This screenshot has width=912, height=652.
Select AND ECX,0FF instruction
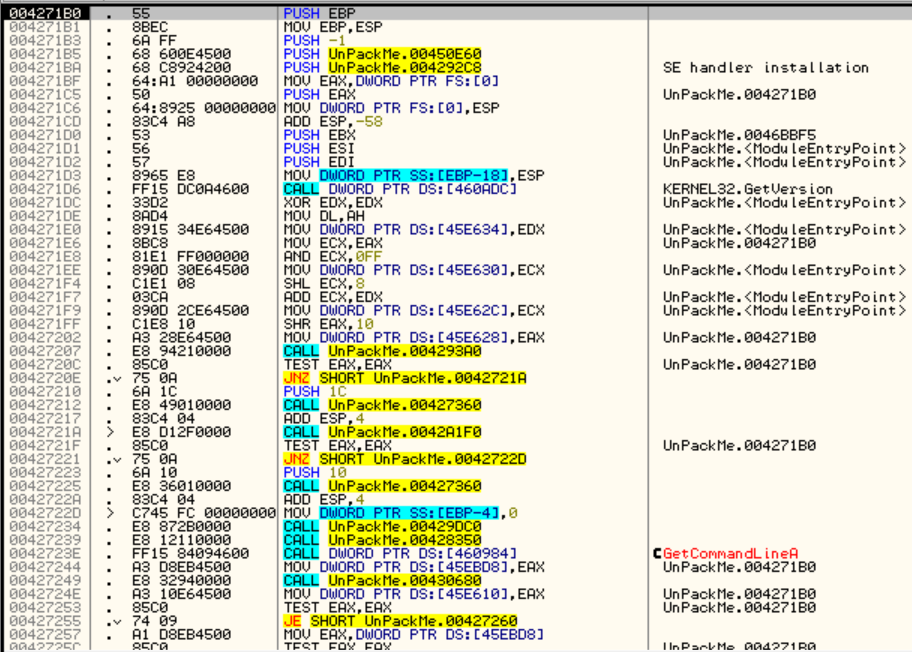(333, 256)
